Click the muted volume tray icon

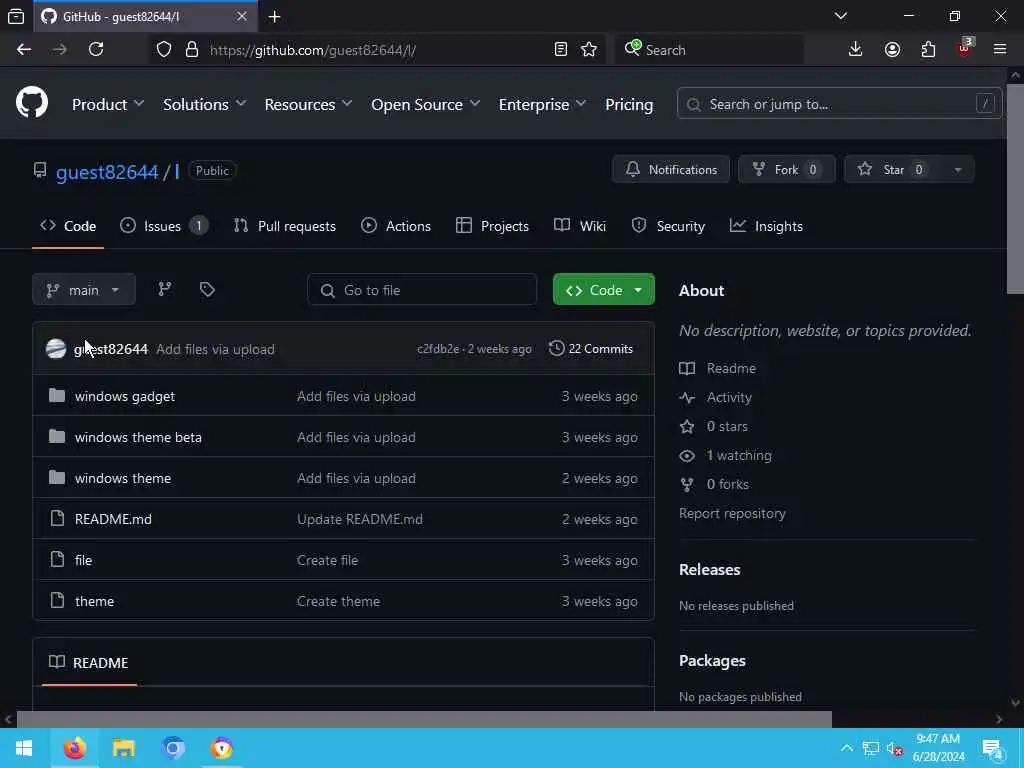coord(895,749)
